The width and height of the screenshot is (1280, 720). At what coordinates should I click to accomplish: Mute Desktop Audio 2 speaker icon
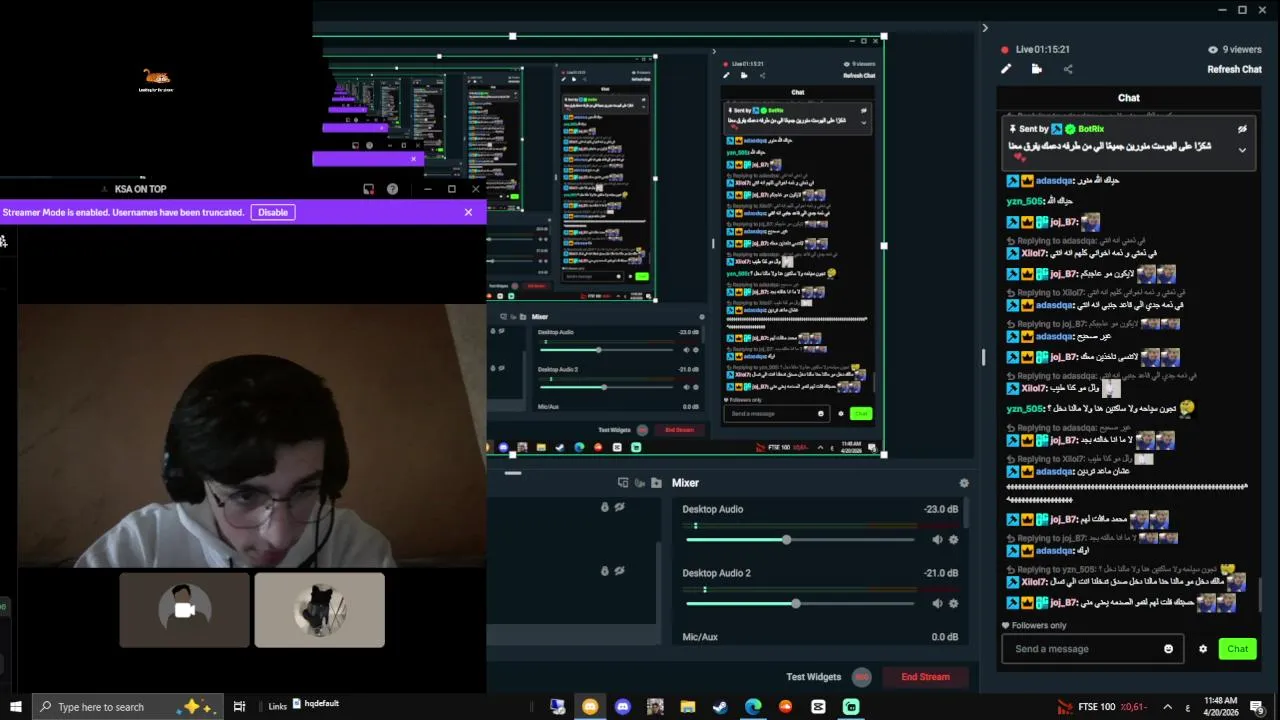tap(937, 604)
